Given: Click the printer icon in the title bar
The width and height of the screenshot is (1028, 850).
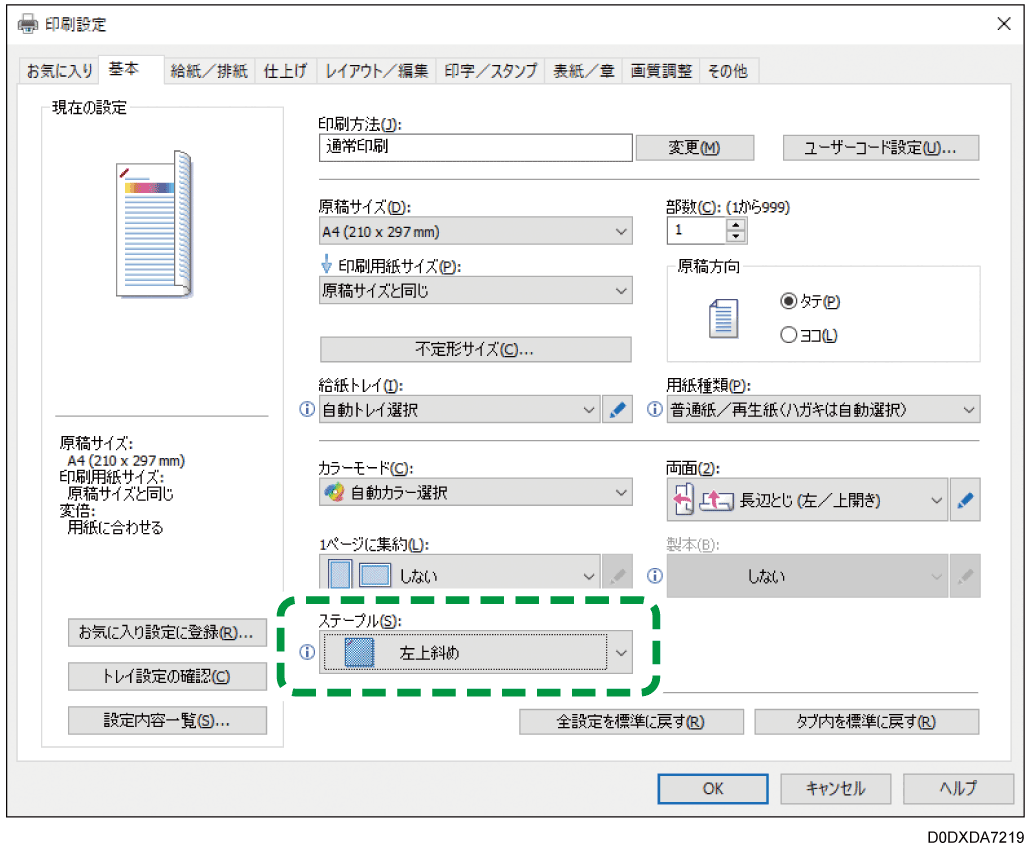Looking at the screenshot, I should [25, 23].
